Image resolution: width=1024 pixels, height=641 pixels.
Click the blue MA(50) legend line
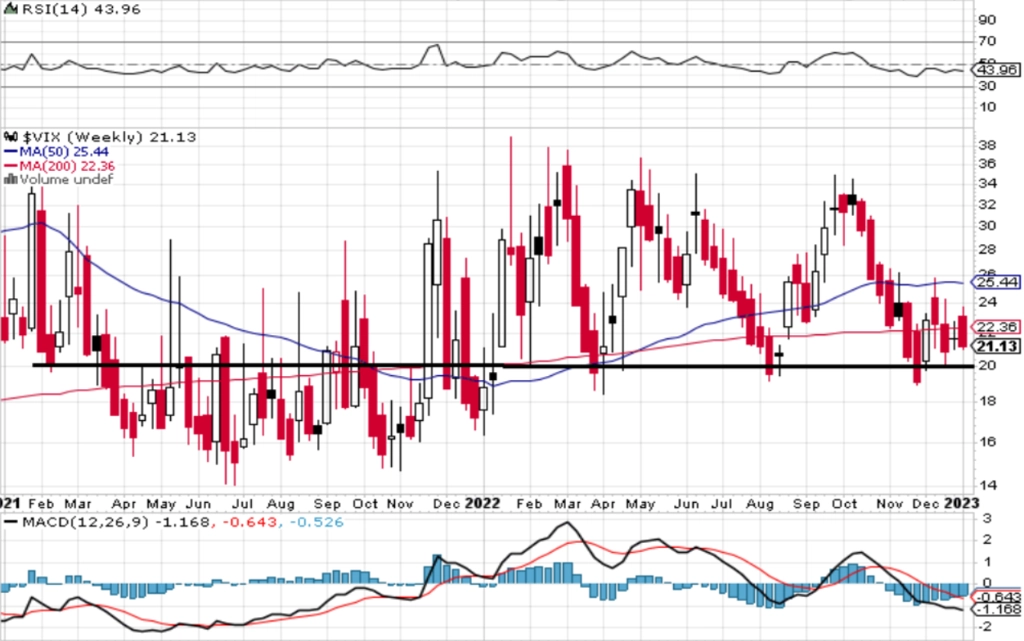(x=10, y=151)
